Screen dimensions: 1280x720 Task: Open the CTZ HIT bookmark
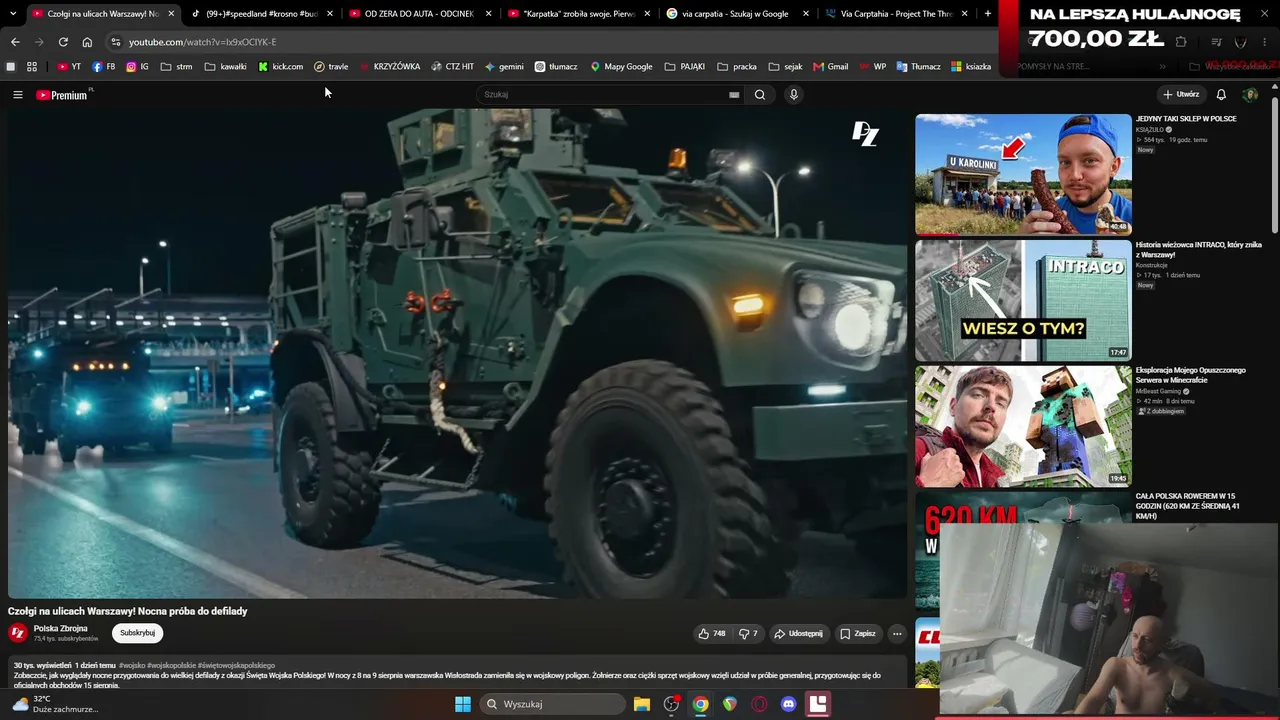(453, 67)
